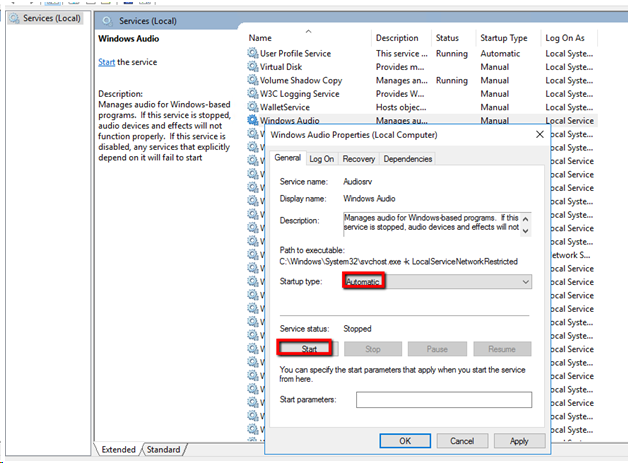628x463 pixels.
Task: Click the W3C Logging Service gear icon
Action: (x=253, y=93)
